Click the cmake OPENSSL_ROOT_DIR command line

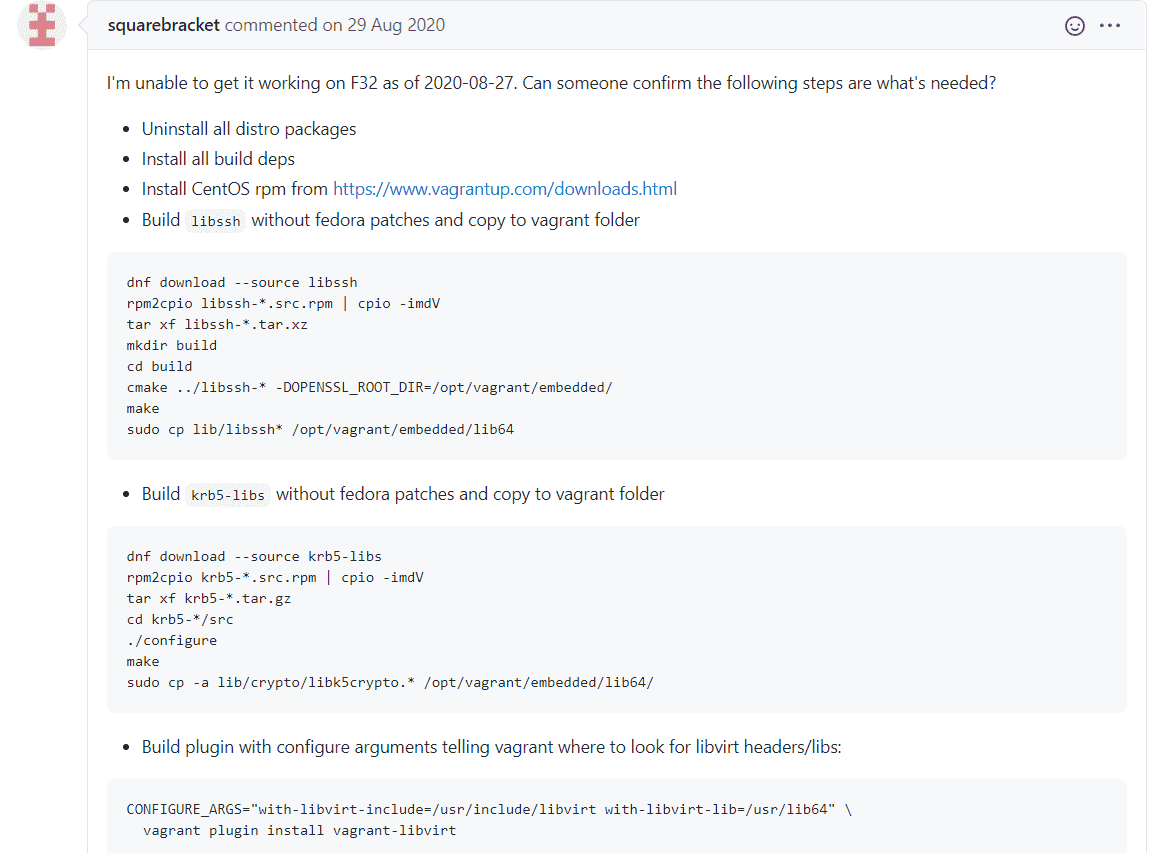(369, 387)
